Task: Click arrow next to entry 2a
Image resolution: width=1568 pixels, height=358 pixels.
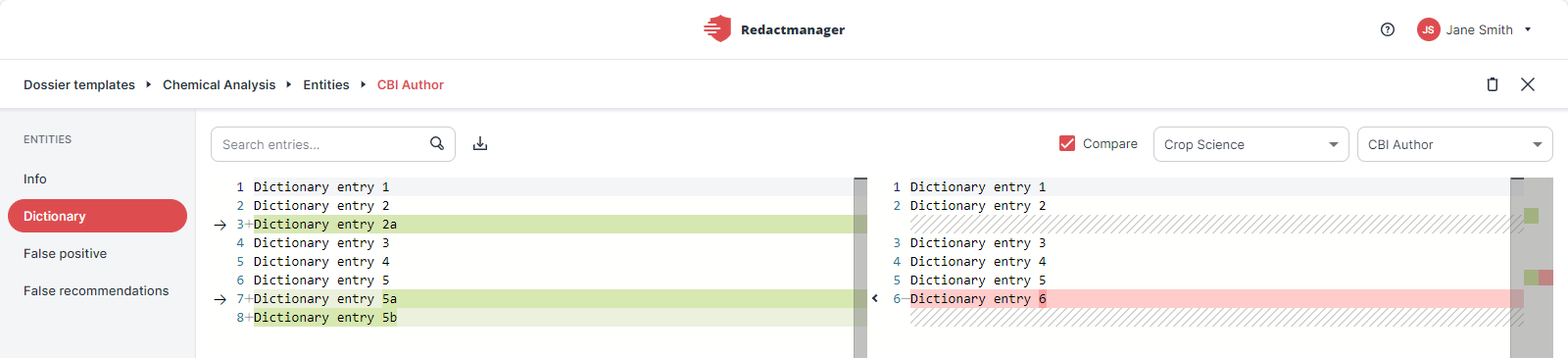Action: [x=220, y=225]
